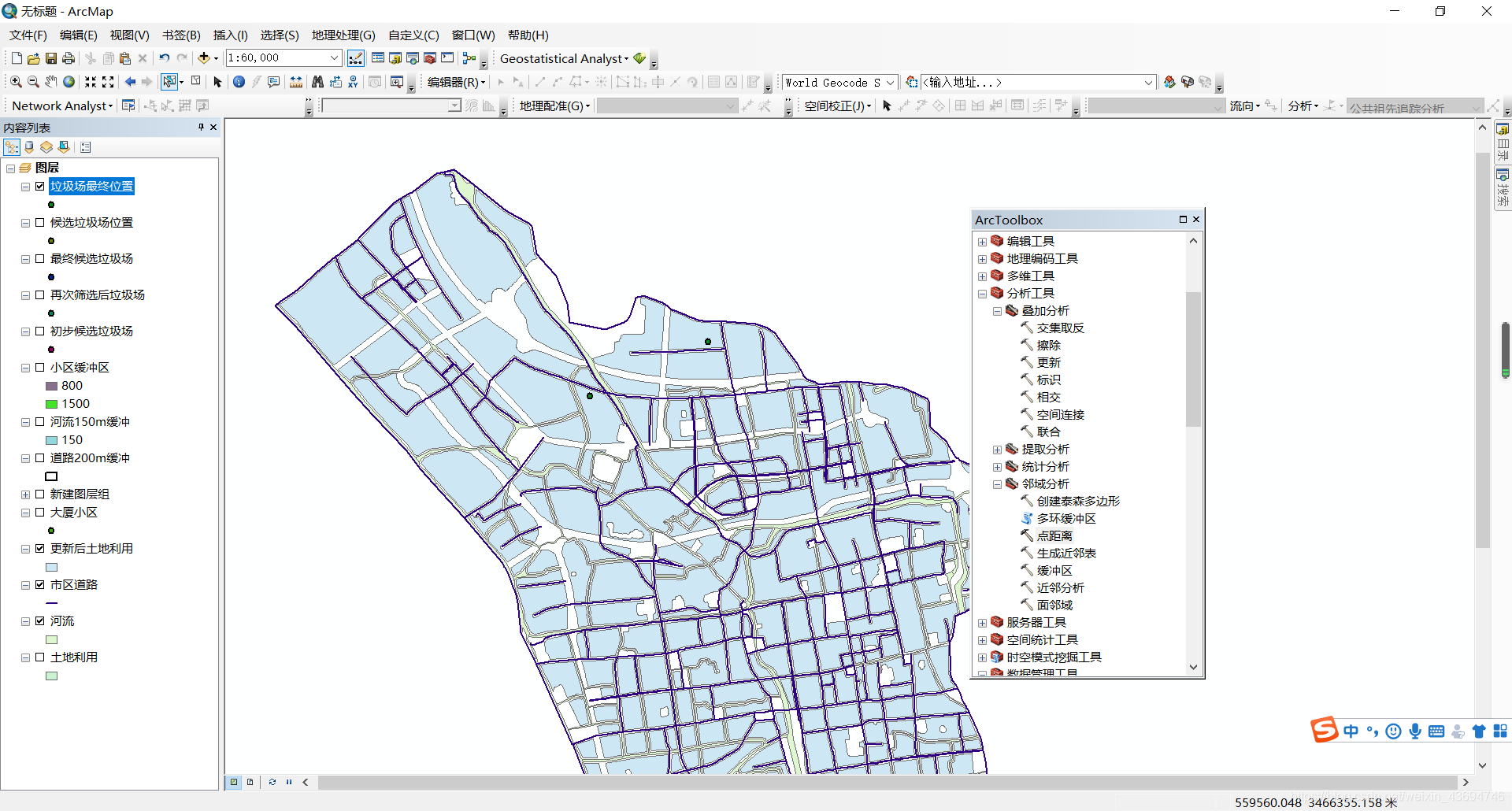
Task: Check the 小区缓冲区 layer
Action: (40, 368)
